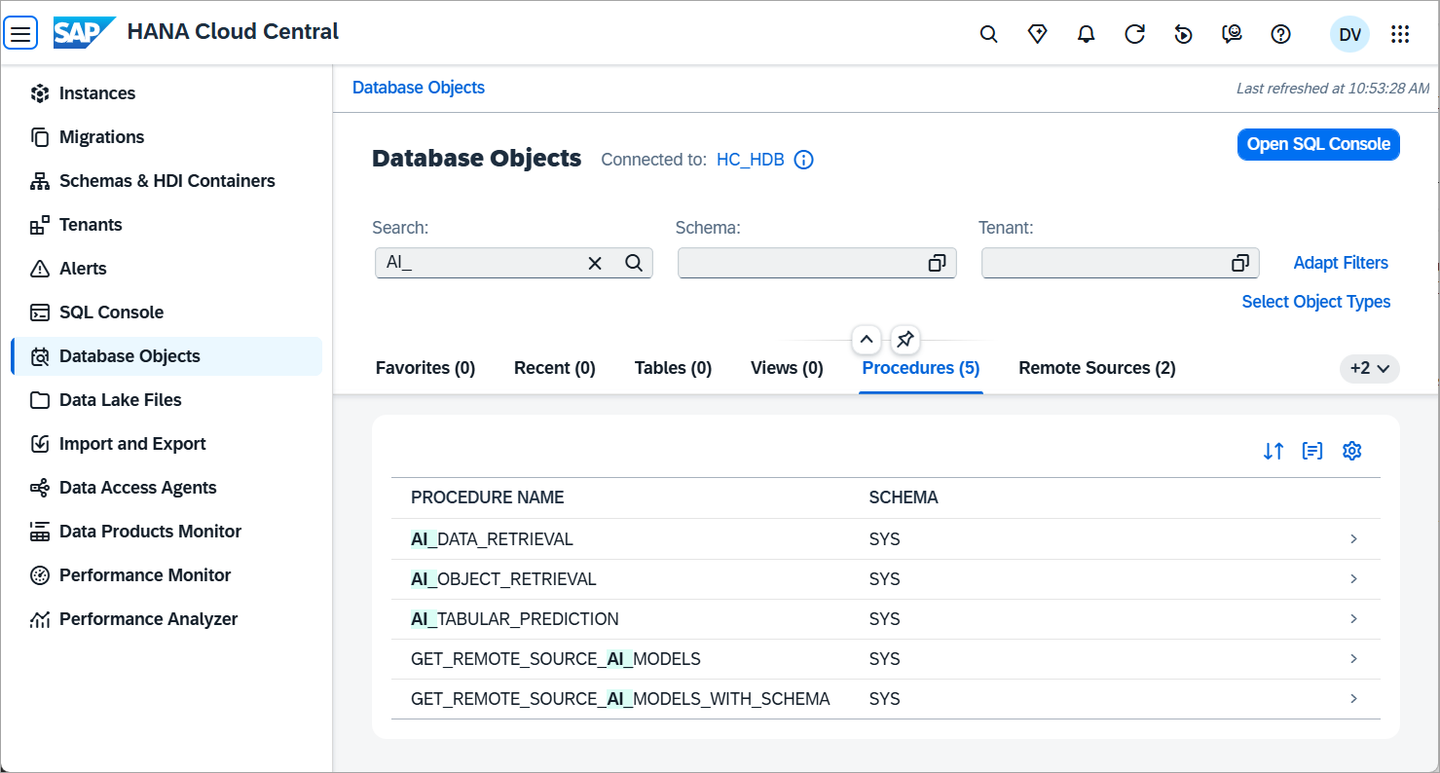Screen dimensions: 1440x773
Task: Click the Open SQL Console button
Action: (x=1318, y=144)
